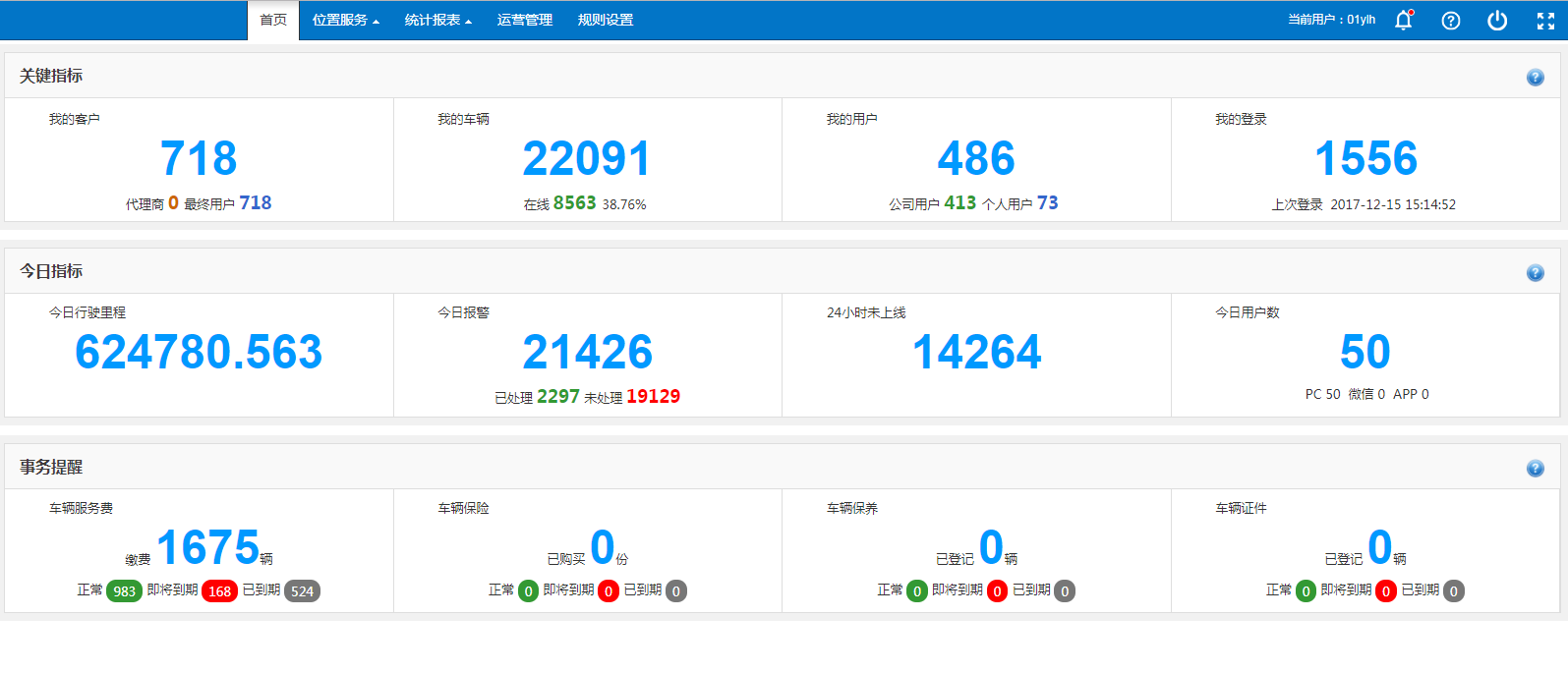The image size is (1568, 673).
Task: Open 今日用户数 count 50
Action: click(1365, 352)
